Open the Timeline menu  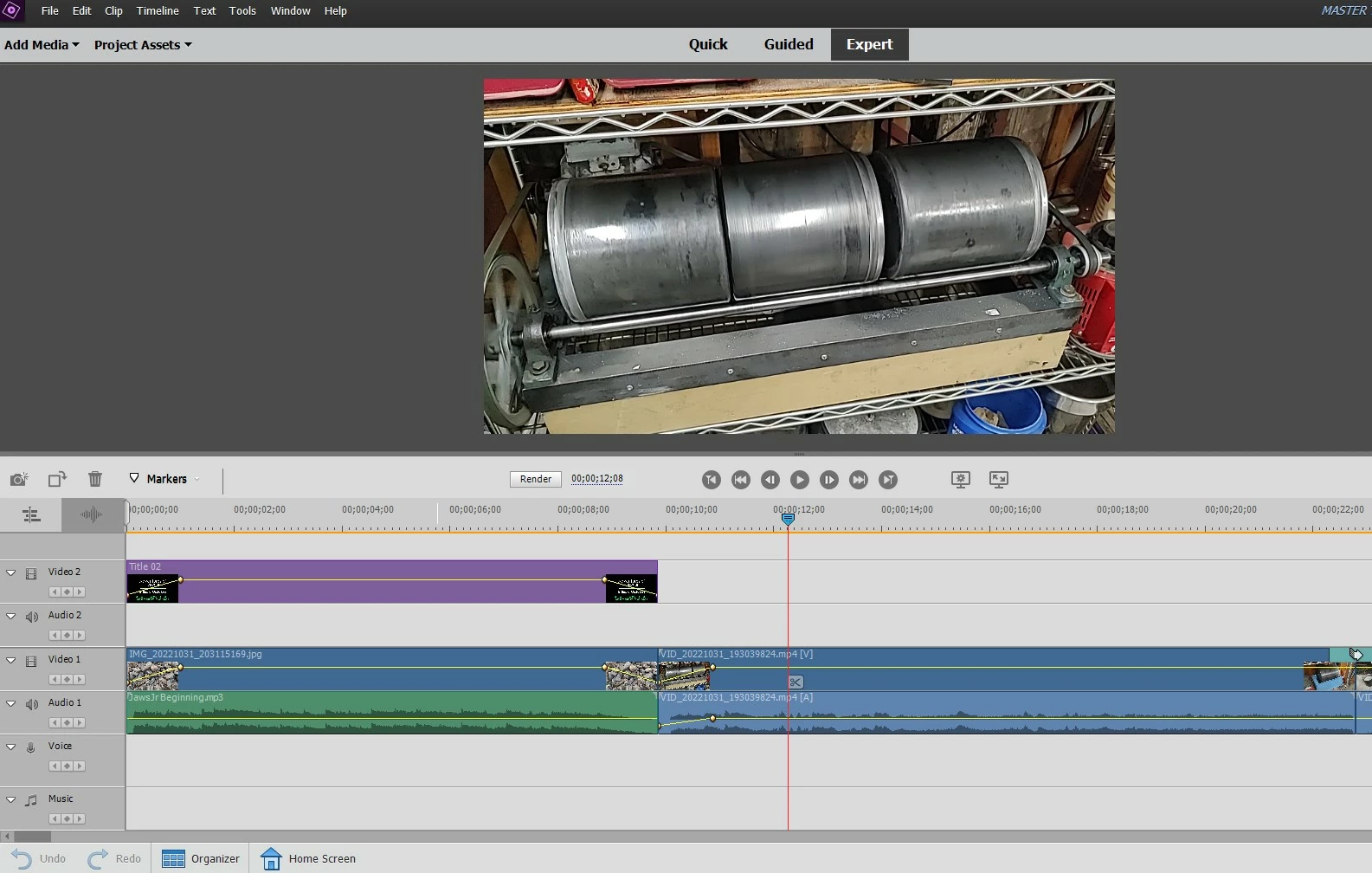click(x=158, y=11)
